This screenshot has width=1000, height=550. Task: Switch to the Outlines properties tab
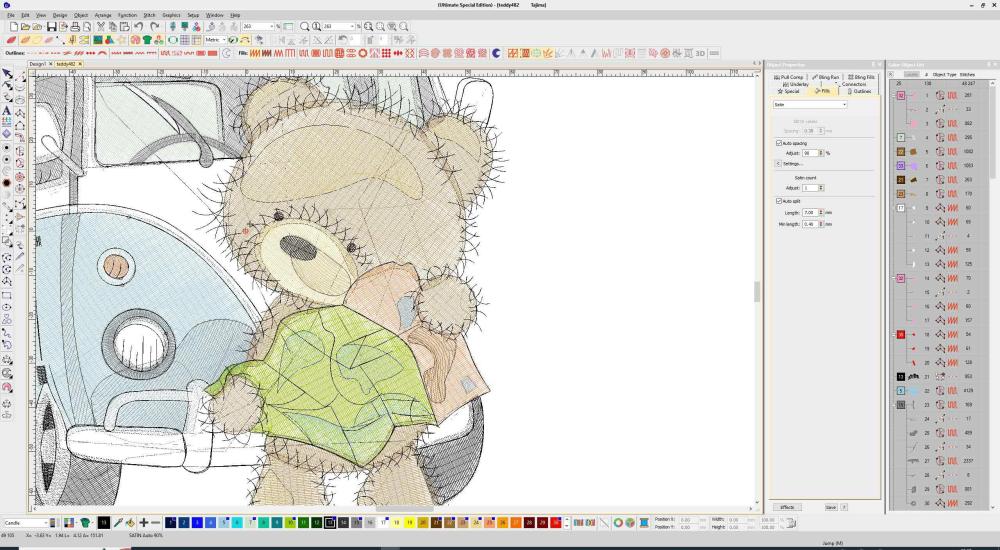(x=859, y=91)
